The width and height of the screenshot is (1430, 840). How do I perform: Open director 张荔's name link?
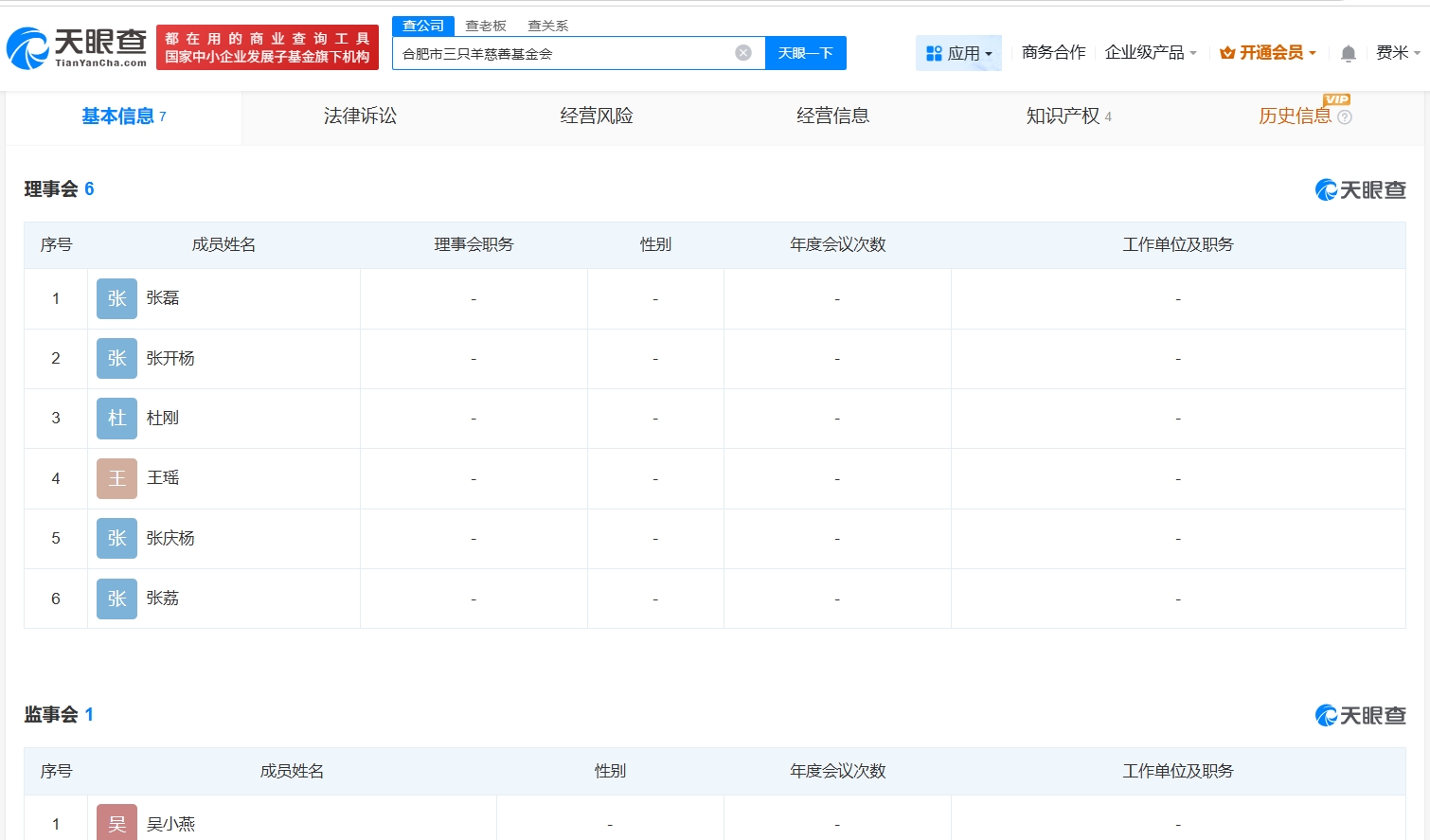(x=163, y=599)
